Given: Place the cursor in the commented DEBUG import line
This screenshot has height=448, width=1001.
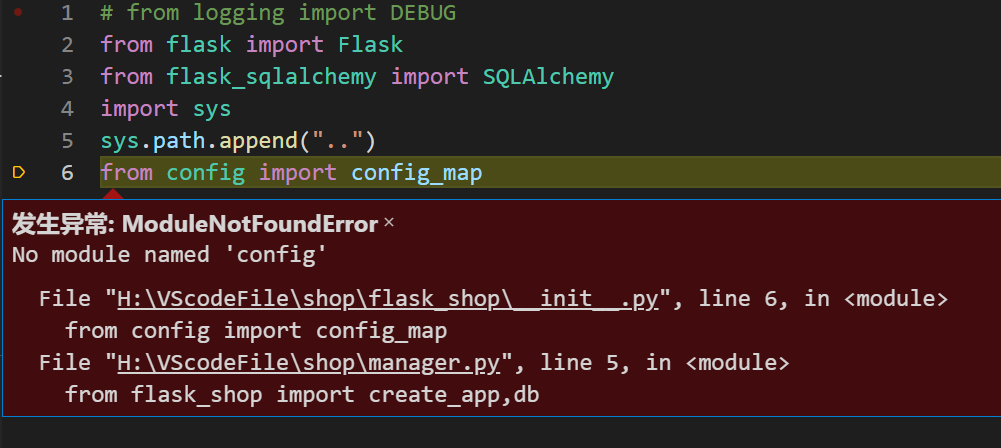Looking at the screenshot, I should coord(278,13).
